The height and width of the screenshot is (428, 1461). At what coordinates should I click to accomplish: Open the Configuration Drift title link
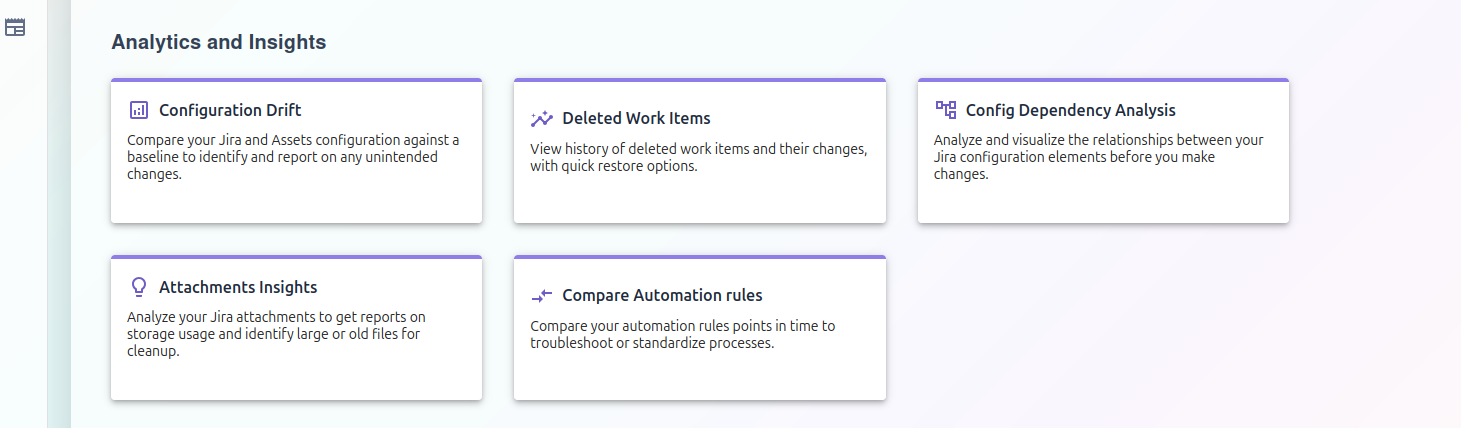tap(230, 110)
